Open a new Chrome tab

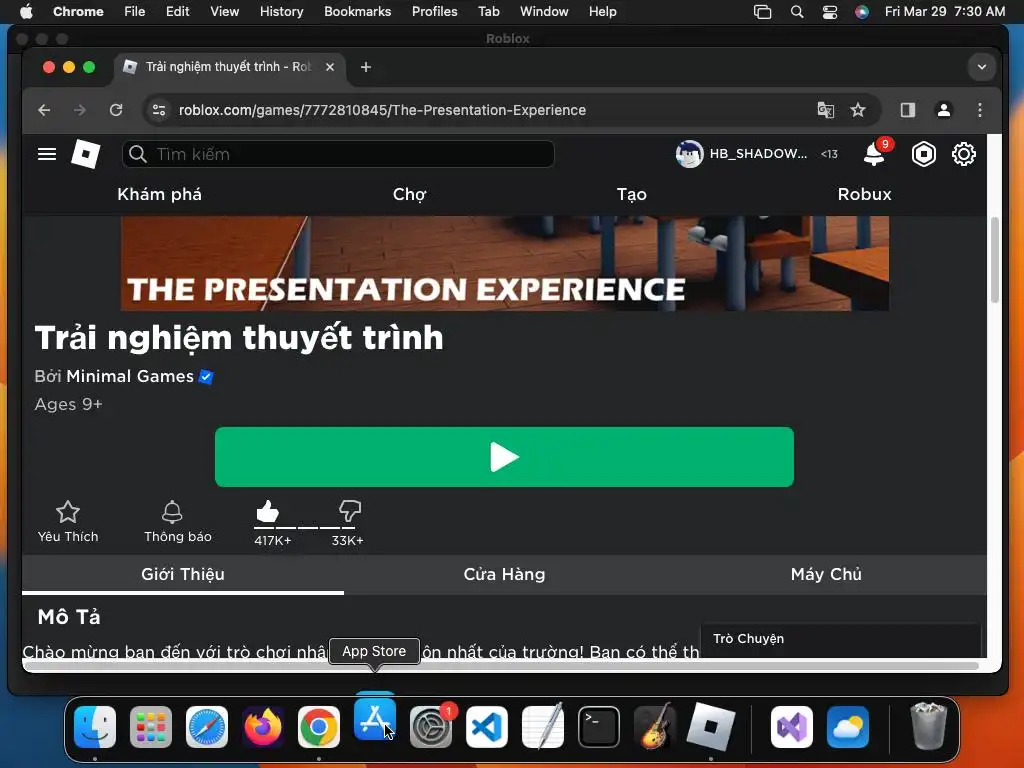tap(366, 67)
